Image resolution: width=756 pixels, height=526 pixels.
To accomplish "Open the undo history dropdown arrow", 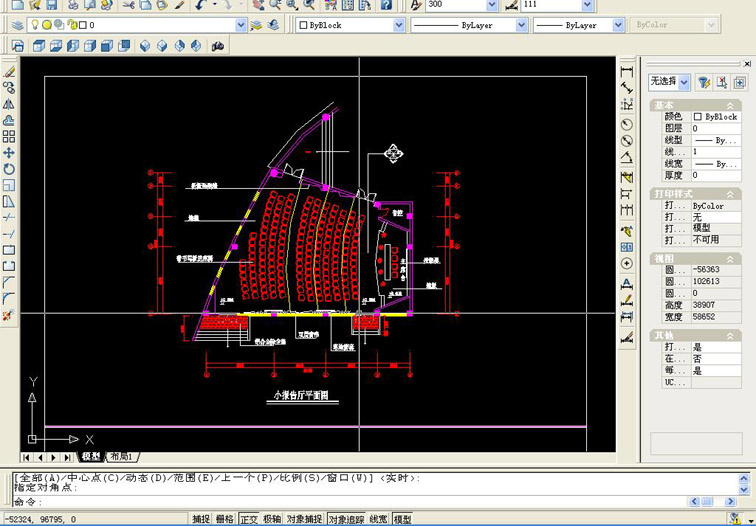I will 214,5.
